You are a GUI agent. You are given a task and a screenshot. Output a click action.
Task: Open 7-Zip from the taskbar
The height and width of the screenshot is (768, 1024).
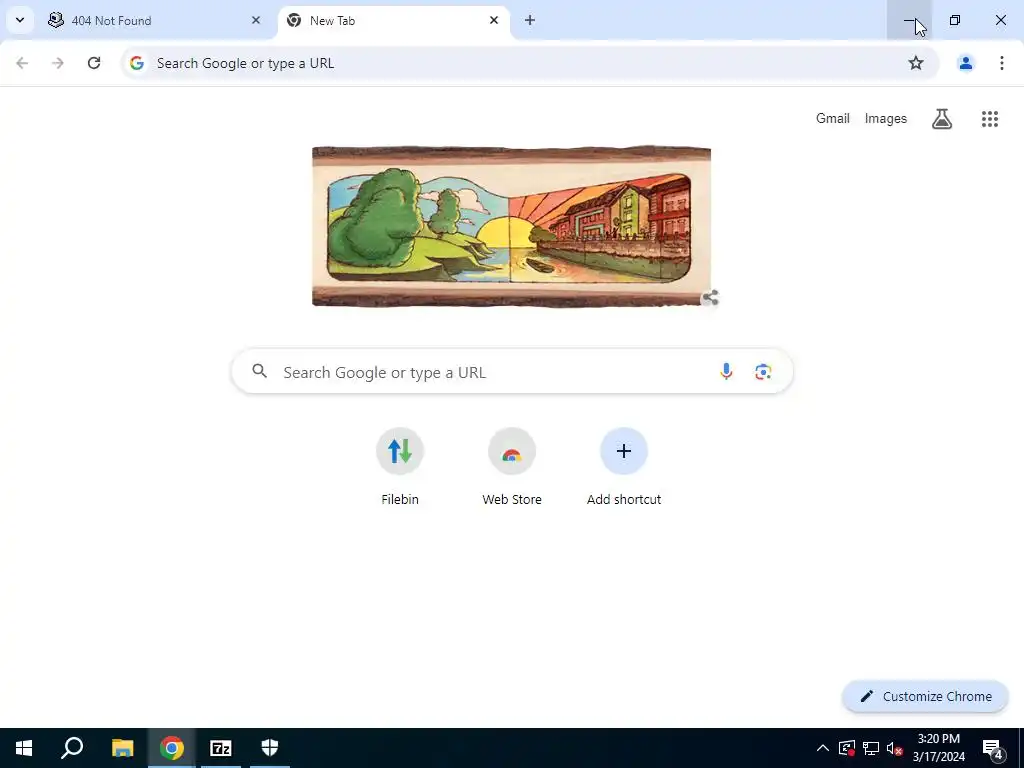tap(221, 748)
